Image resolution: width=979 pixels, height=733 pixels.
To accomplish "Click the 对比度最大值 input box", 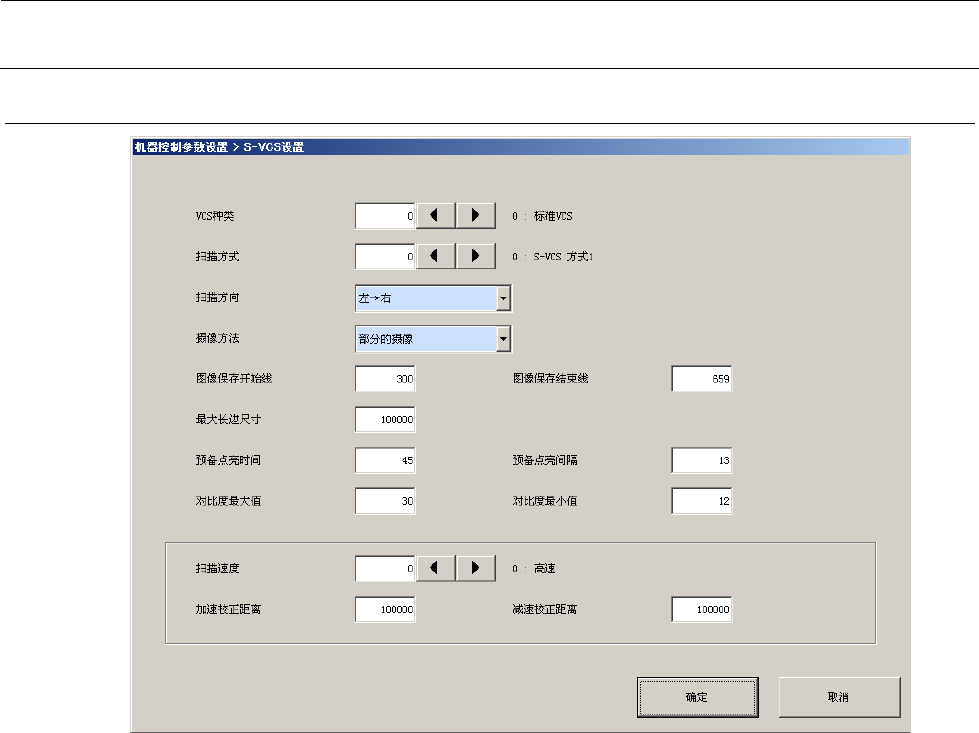I will coord(385,502).
